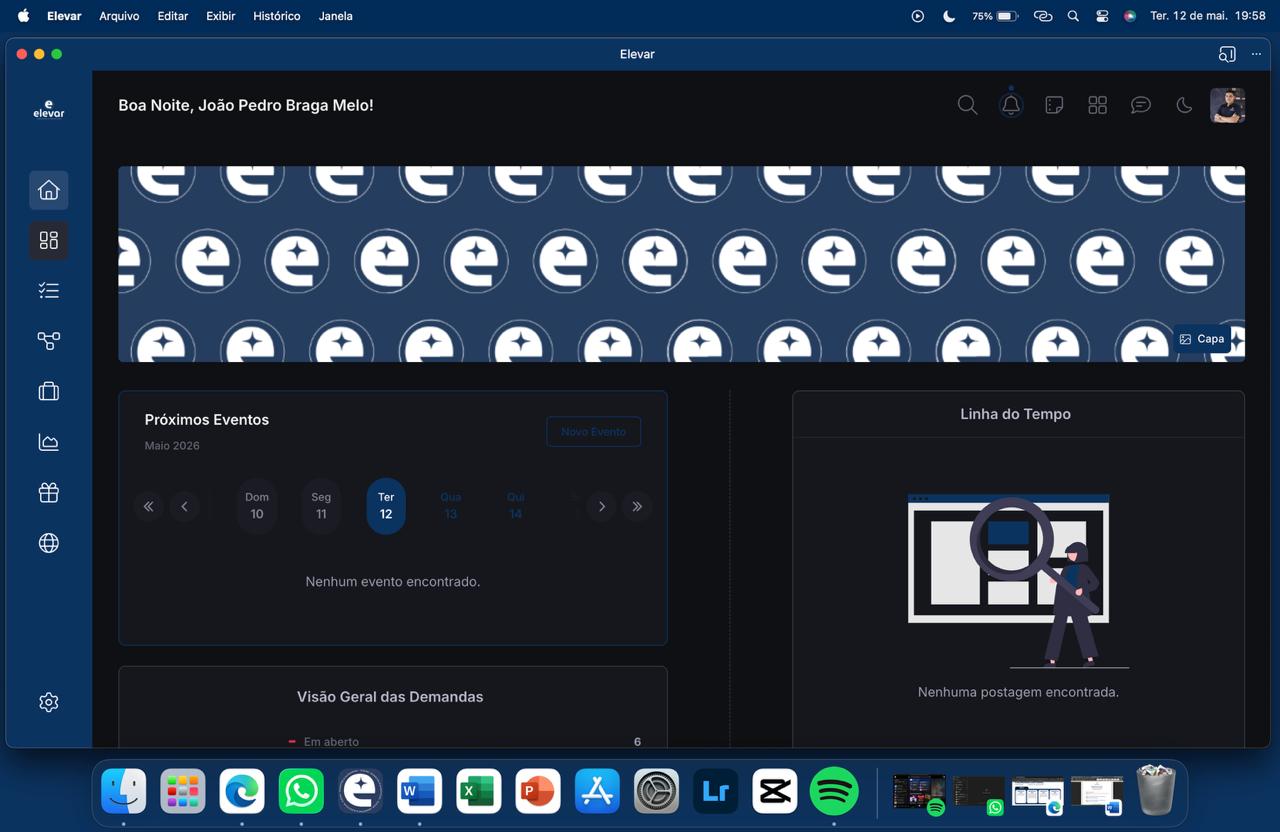Jump back with the double-left chevron
This screenshot has width=1280, height=832.
pyautogui.click(x=148, y=506)
